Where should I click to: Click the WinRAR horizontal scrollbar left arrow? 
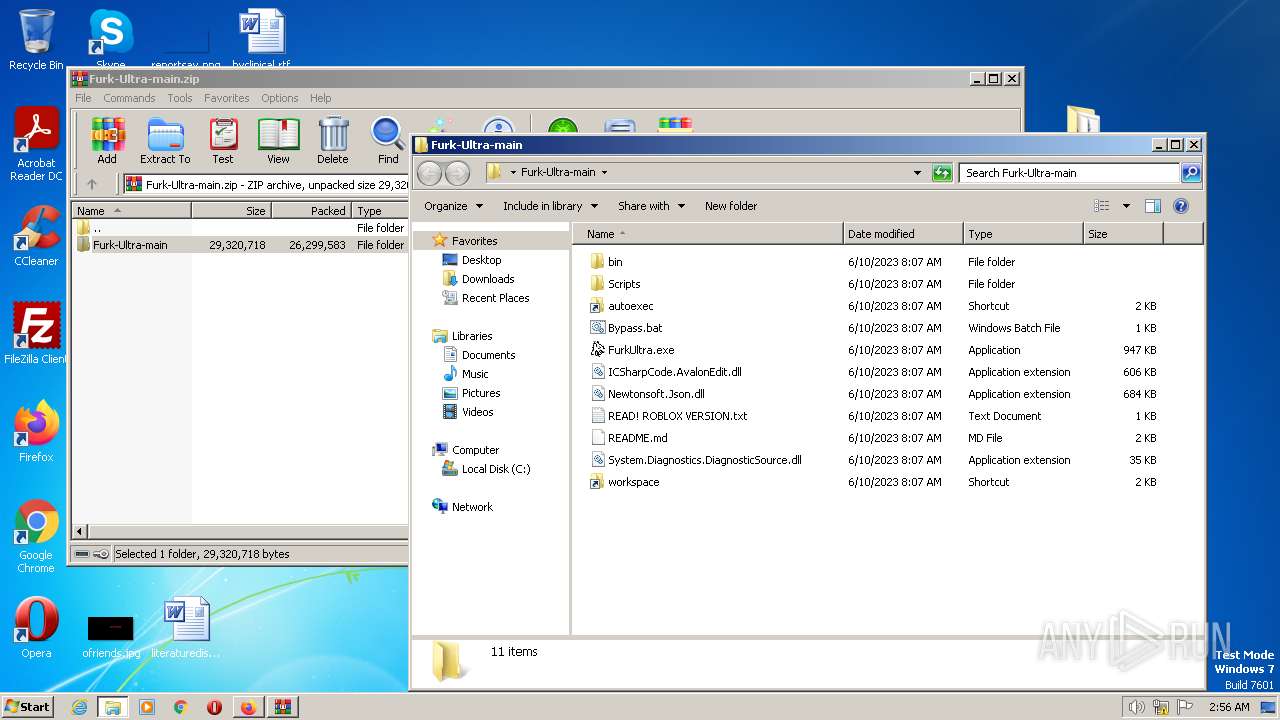pyautogui.click(x=81, y=531)
